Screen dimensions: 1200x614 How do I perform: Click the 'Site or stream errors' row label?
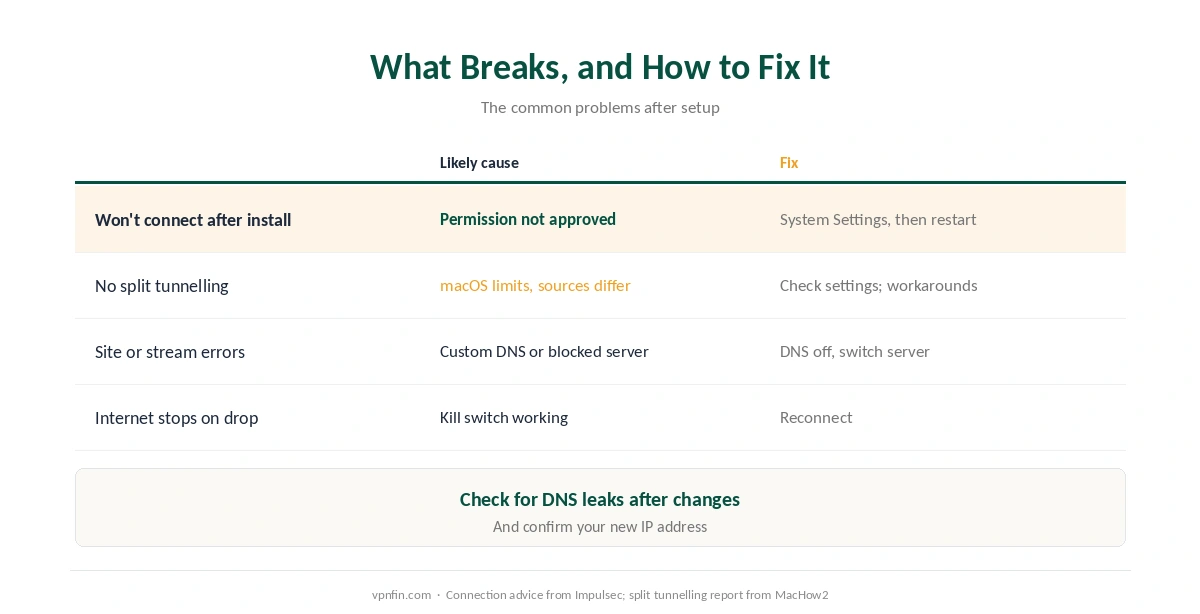point(170,352)
